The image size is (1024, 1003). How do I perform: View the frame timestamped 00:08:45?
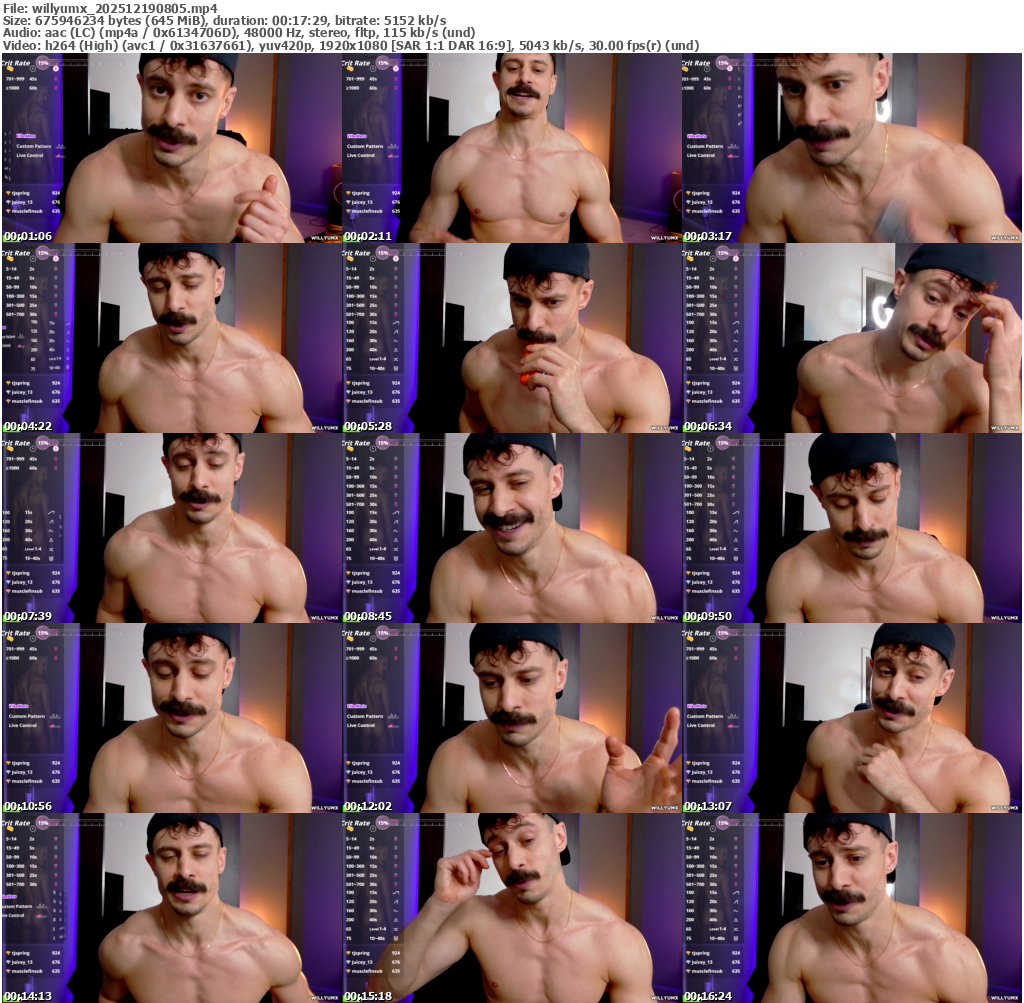point(511,528)
